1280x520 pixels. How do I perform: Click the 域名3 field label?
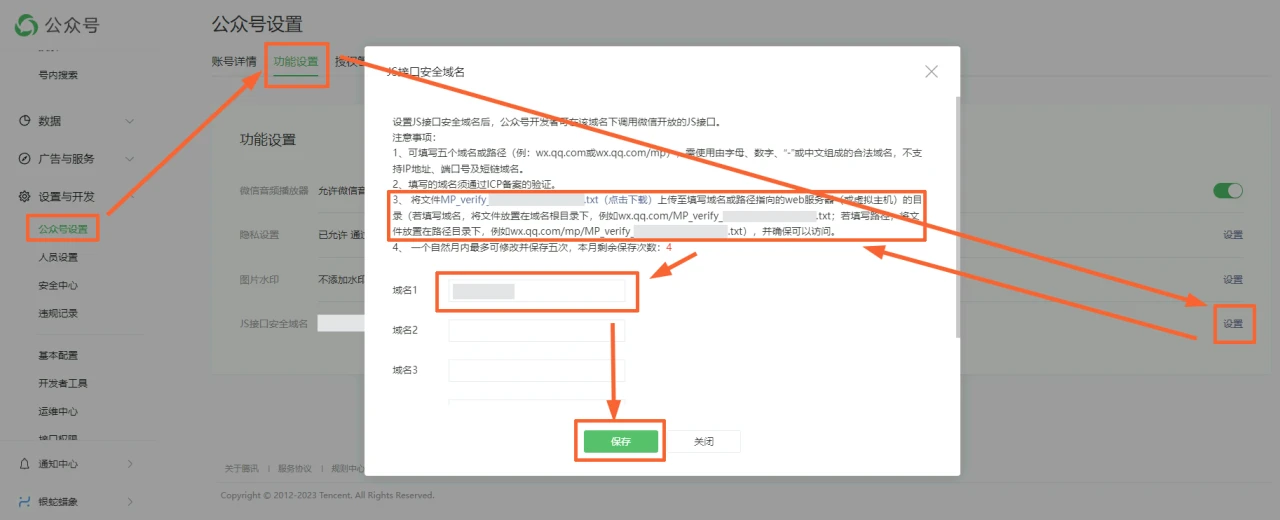tap(404, 370)
